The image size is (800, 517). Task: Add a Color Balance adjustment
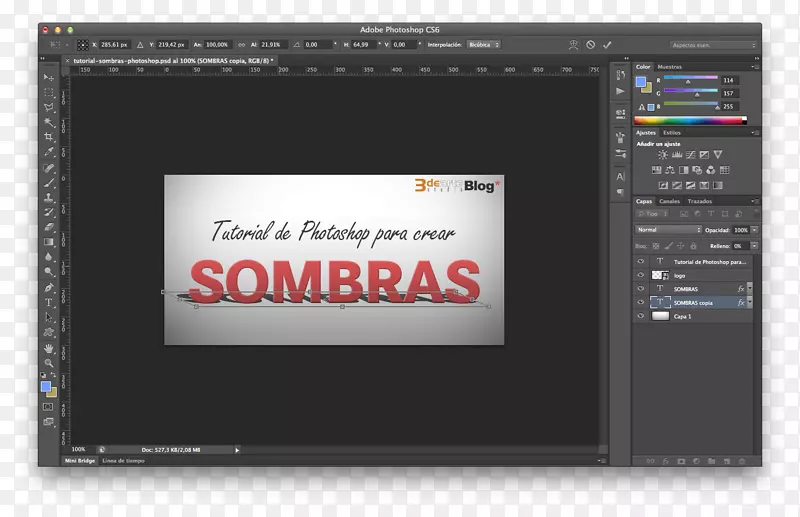click(670, 170)
